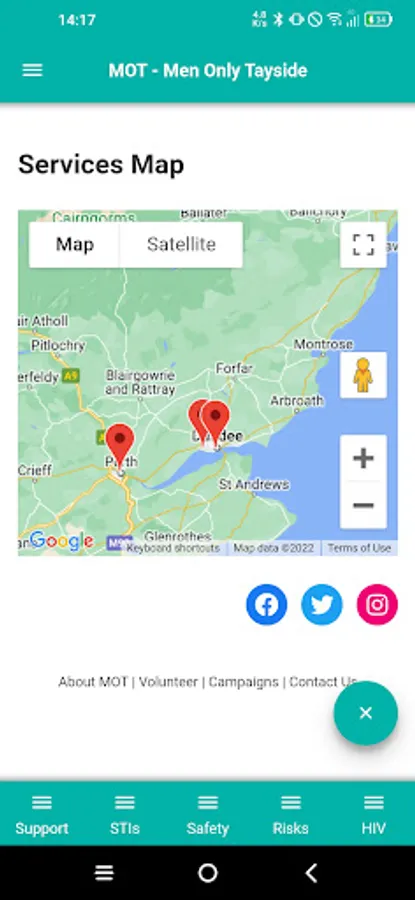Open the Facebook page icon

pos(267,604)
